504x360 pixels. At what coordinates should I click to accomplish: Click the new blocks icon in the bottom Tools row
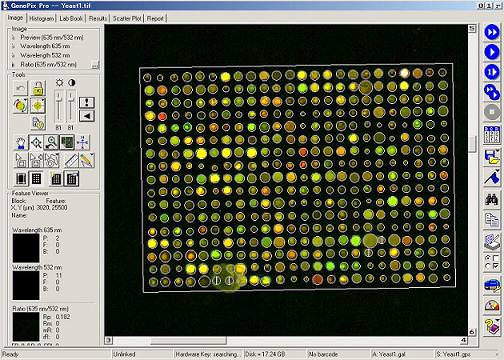click(x=56, y=179)
